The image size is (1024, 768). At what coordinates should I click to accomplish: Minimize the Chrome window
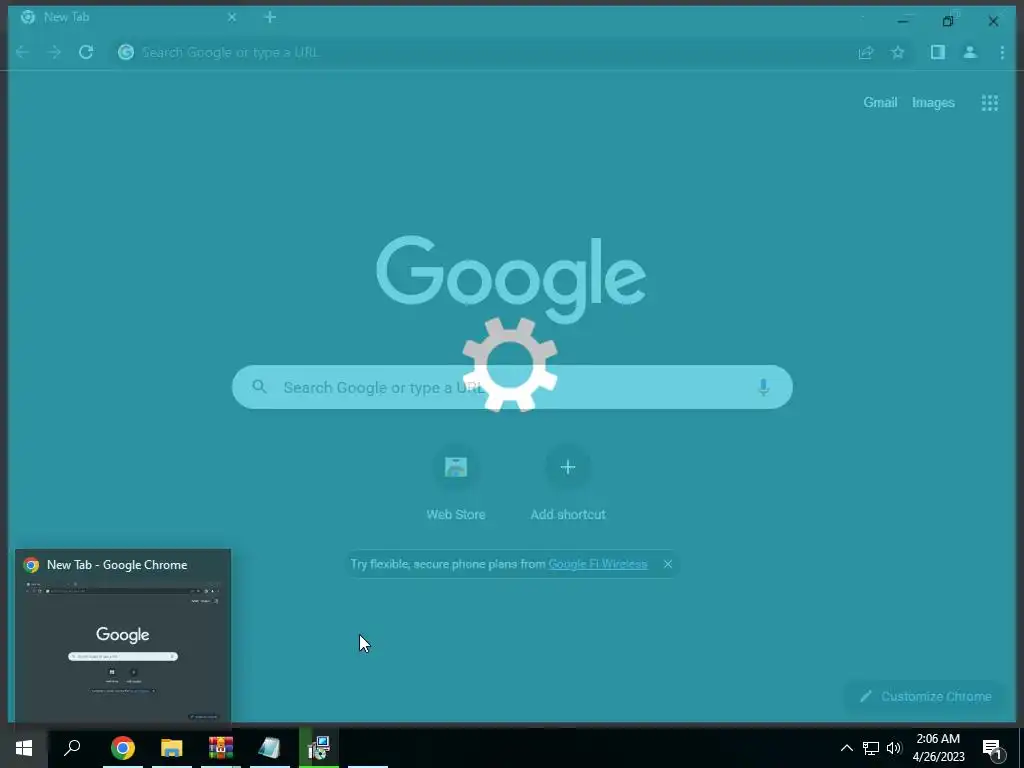point(903,21)
